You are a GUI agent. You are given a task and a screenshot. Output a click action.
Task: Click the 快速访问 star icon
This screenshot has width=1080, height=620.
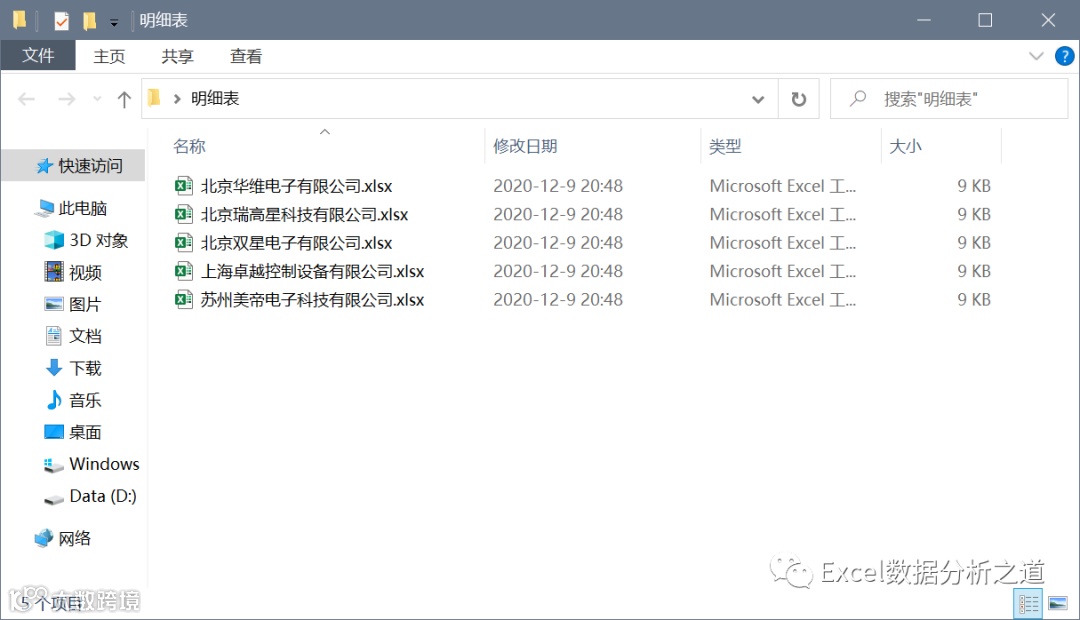click(x=45, y=165)
